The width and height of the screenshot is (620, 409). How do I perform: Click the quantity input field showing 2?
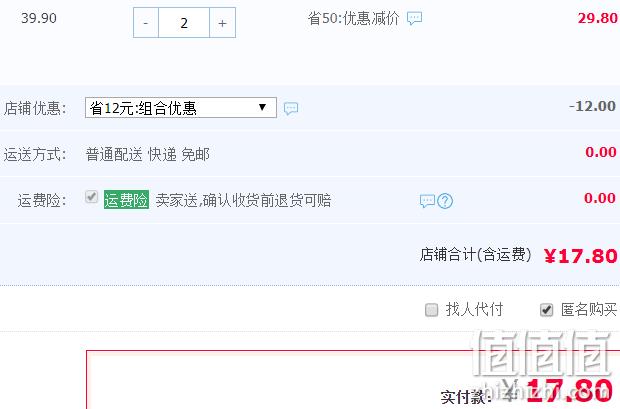point(184,23)
